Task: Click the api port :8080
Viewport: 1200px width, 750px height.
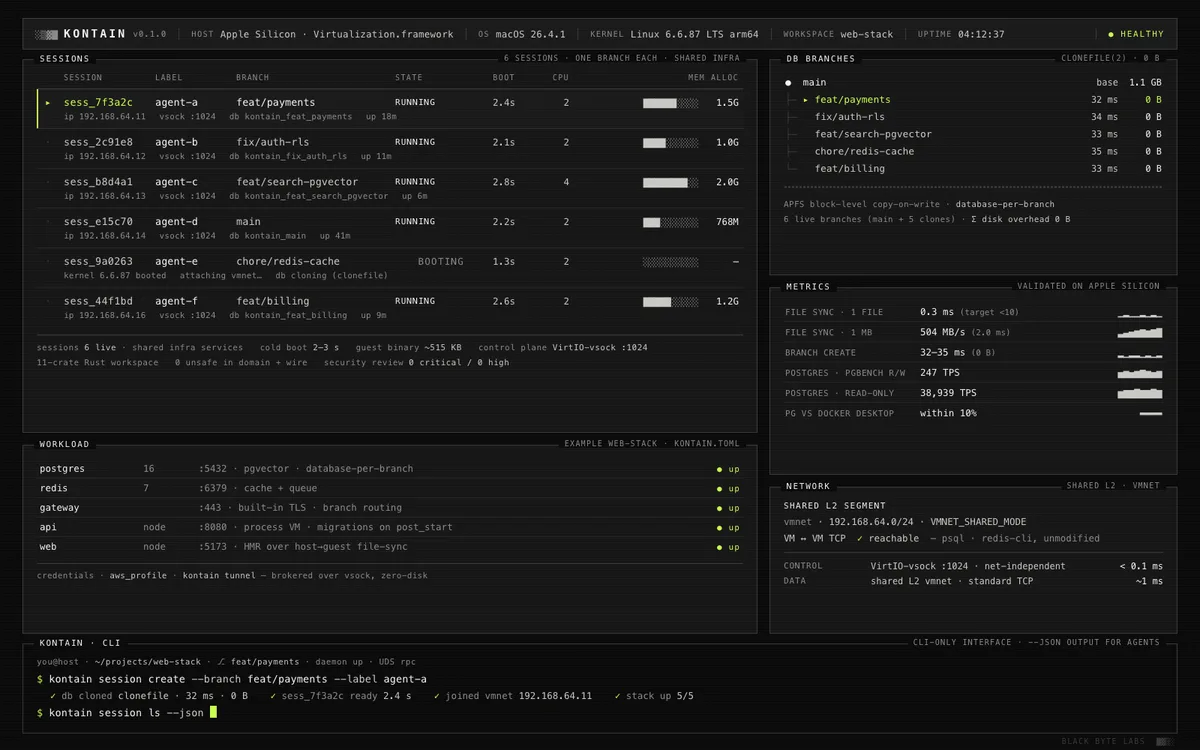Action: click(213, 527)
